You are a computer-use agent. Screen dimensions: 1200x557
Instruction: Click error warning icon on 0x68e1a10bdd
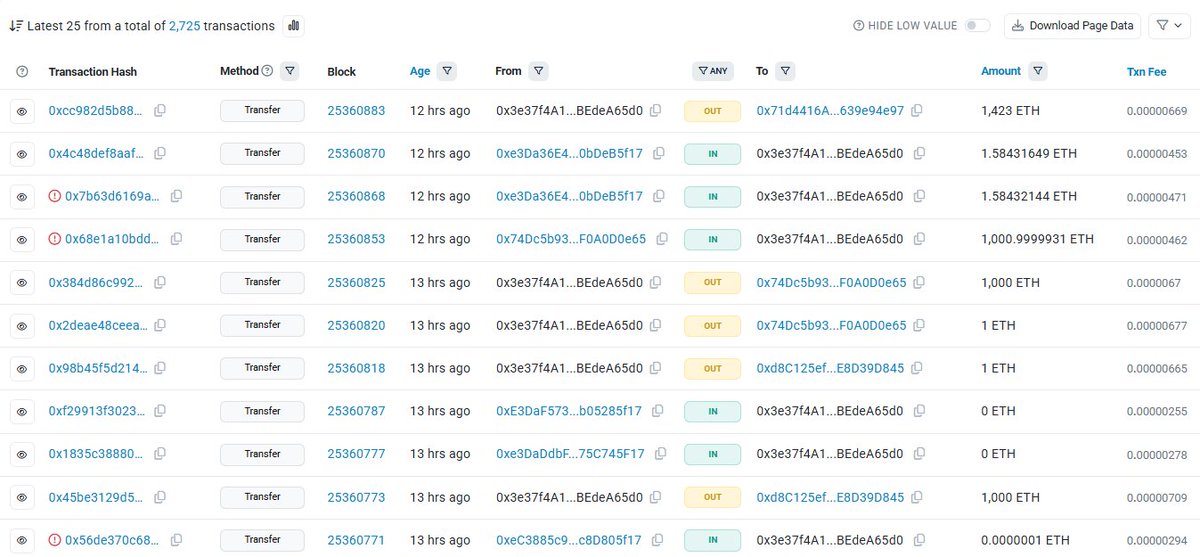click(55, 239)
